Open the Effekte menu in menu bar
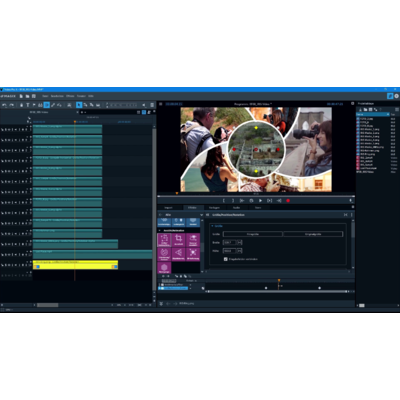The image size is (400, 400). (70, 96)
